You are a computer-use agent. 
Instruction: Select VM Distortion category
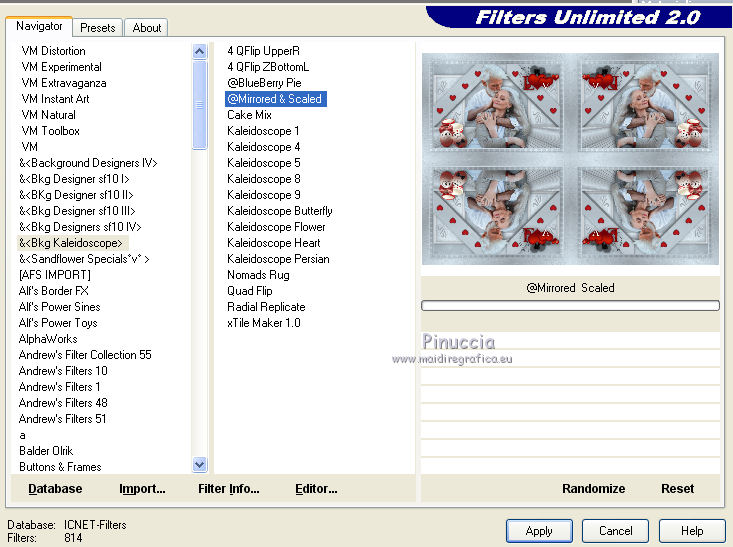coord(53,51)
